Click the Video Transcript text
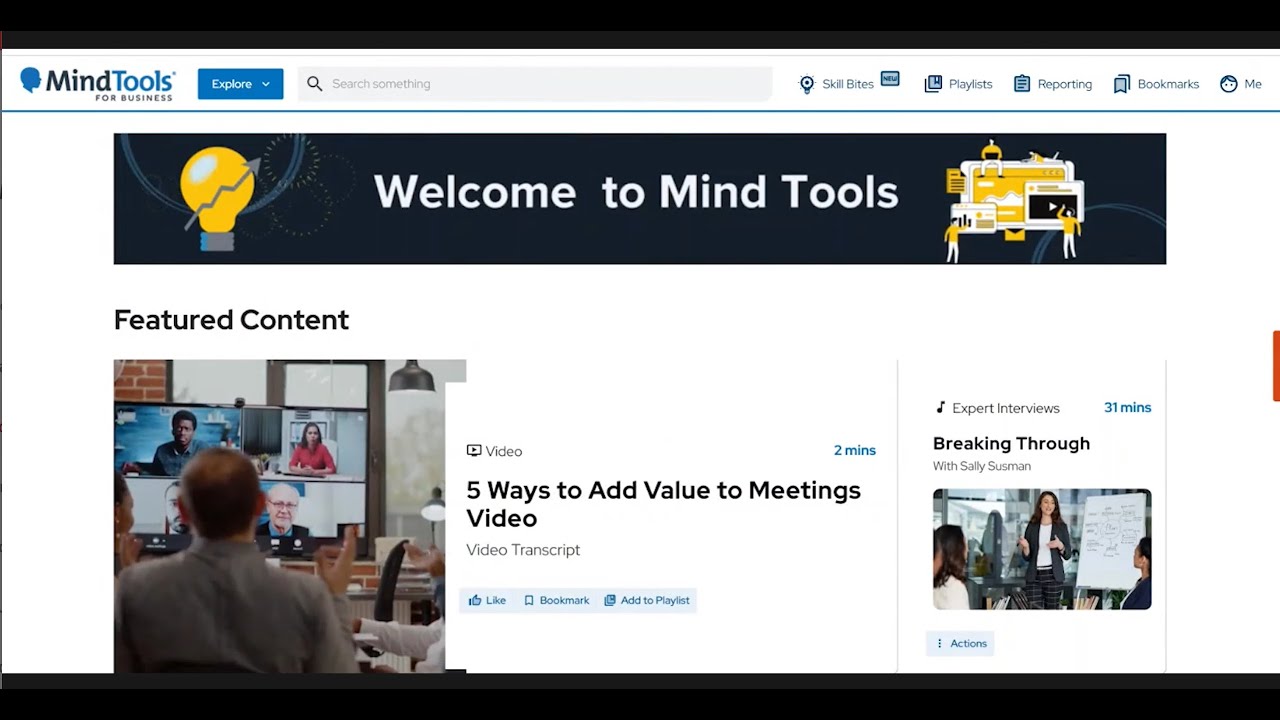The width and height of the screenshot is (1280, 720). pos(523,550)
